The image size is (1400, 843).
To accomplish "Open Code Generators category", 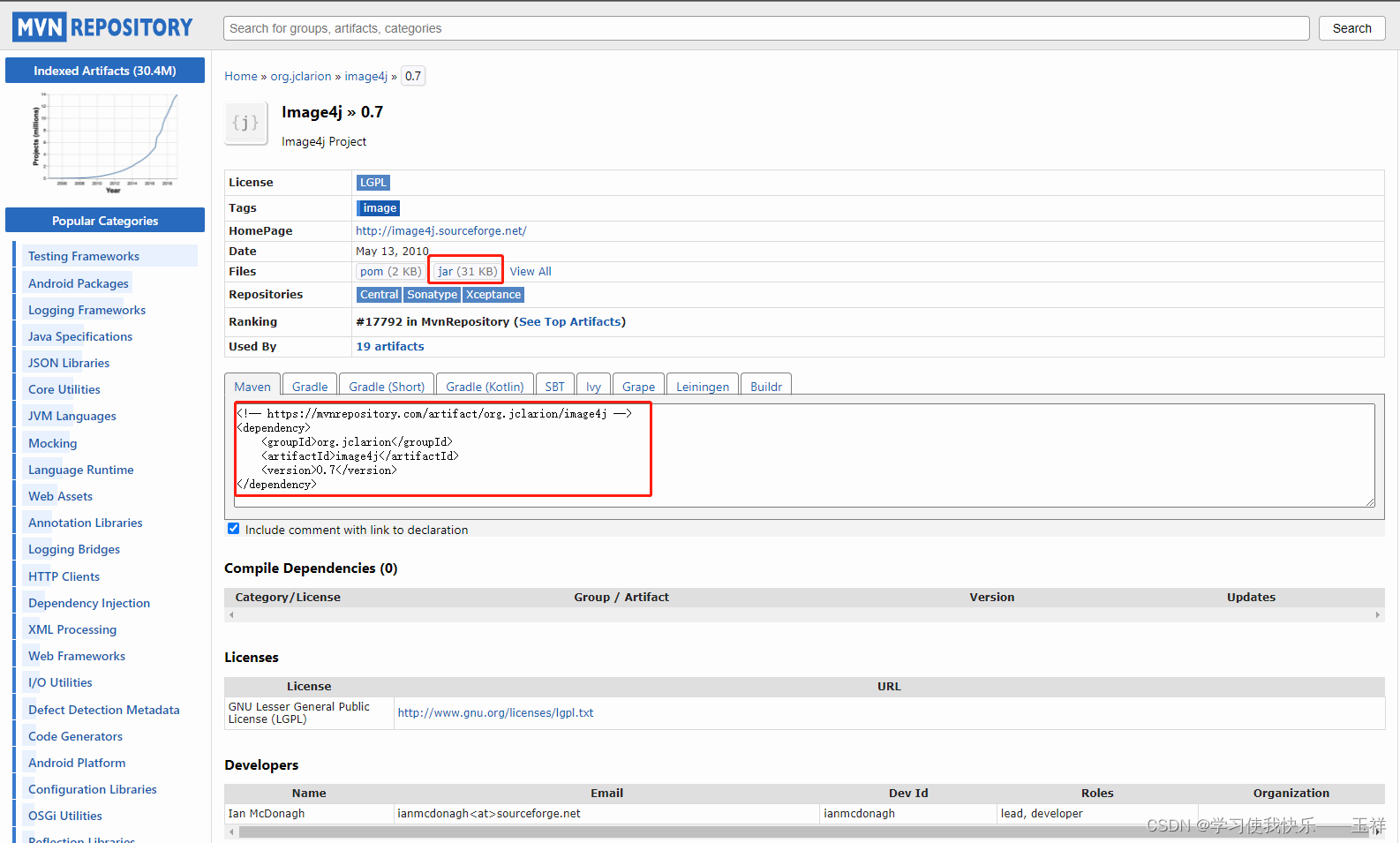I will [x=76, y=736].
